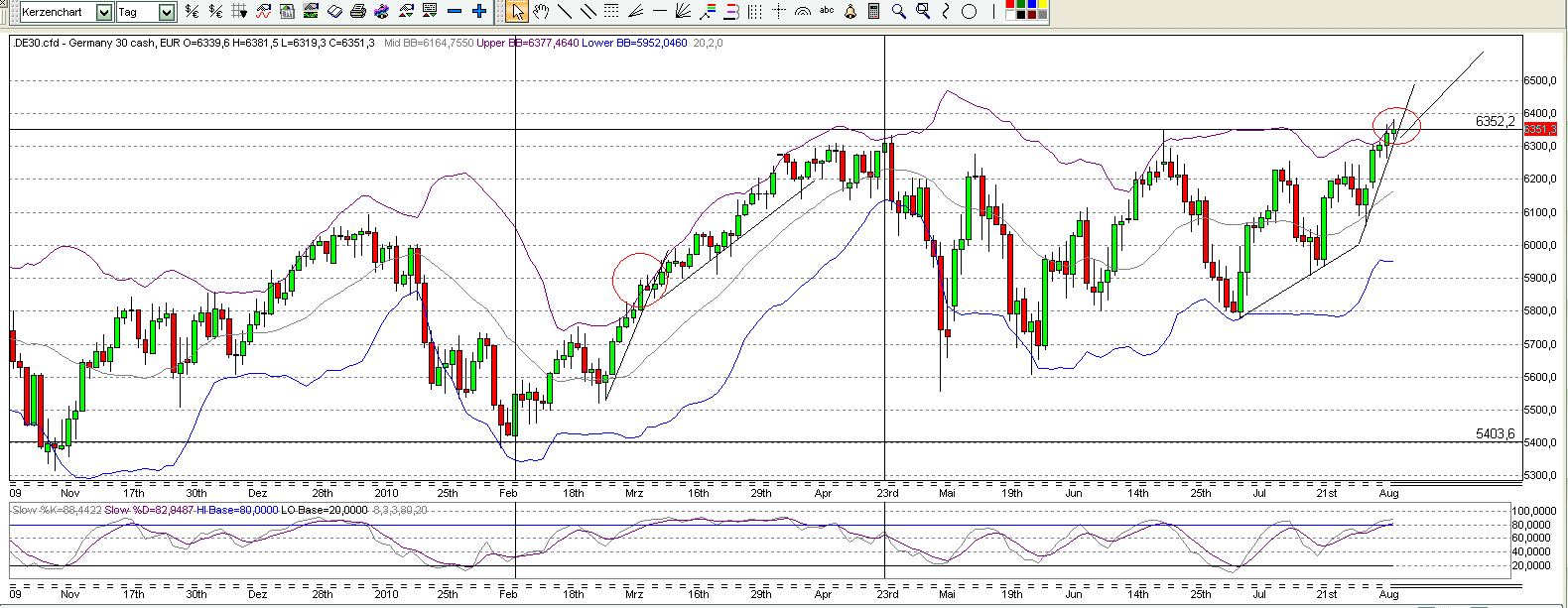This screenshot has width=1568, height=608.
Task: Click the 6500,0 price axis label
Action: click(x=1539, y=80)
